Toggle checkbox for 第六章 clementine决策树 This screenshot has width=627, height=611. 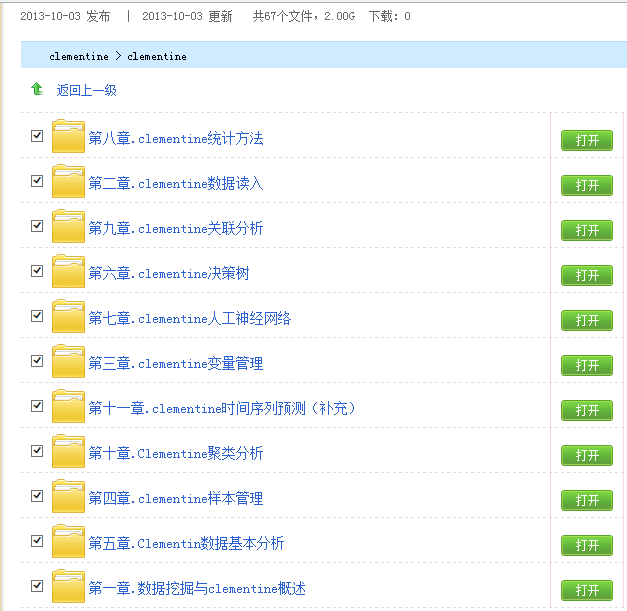point(37,271)
